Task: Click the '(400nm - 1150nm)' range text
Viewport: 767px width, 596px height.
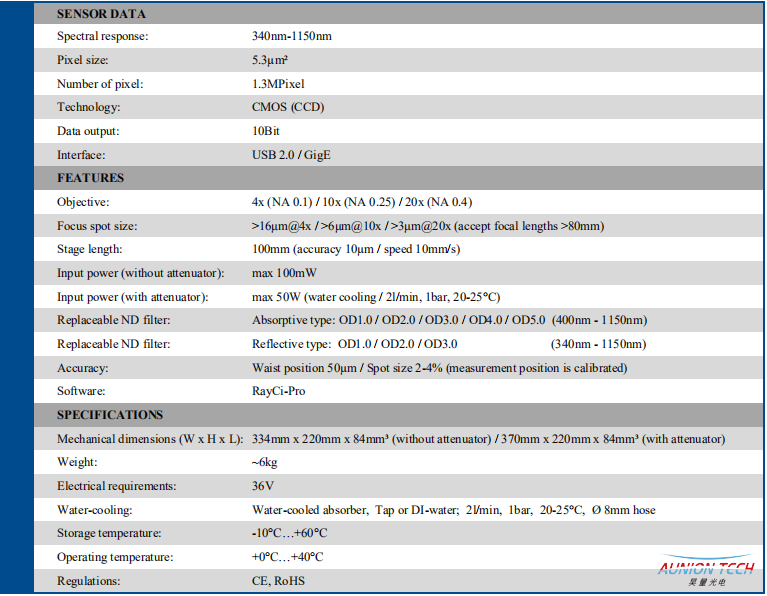Action: pos(599,321)
